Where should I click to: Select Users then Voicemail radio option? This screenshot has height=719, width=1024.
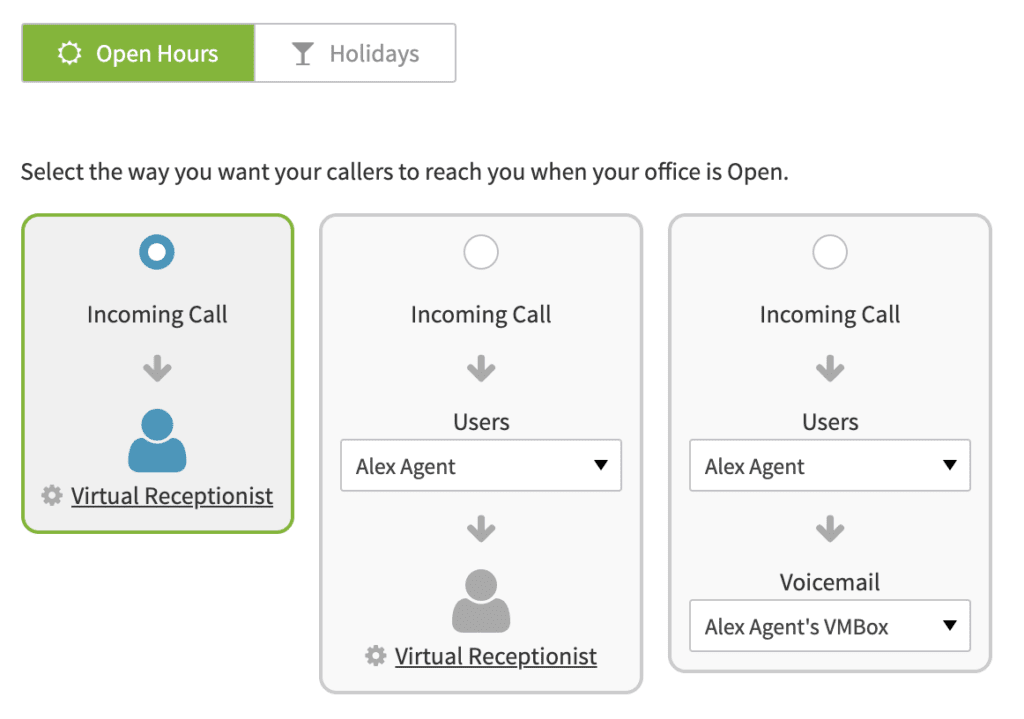(830, 252)
